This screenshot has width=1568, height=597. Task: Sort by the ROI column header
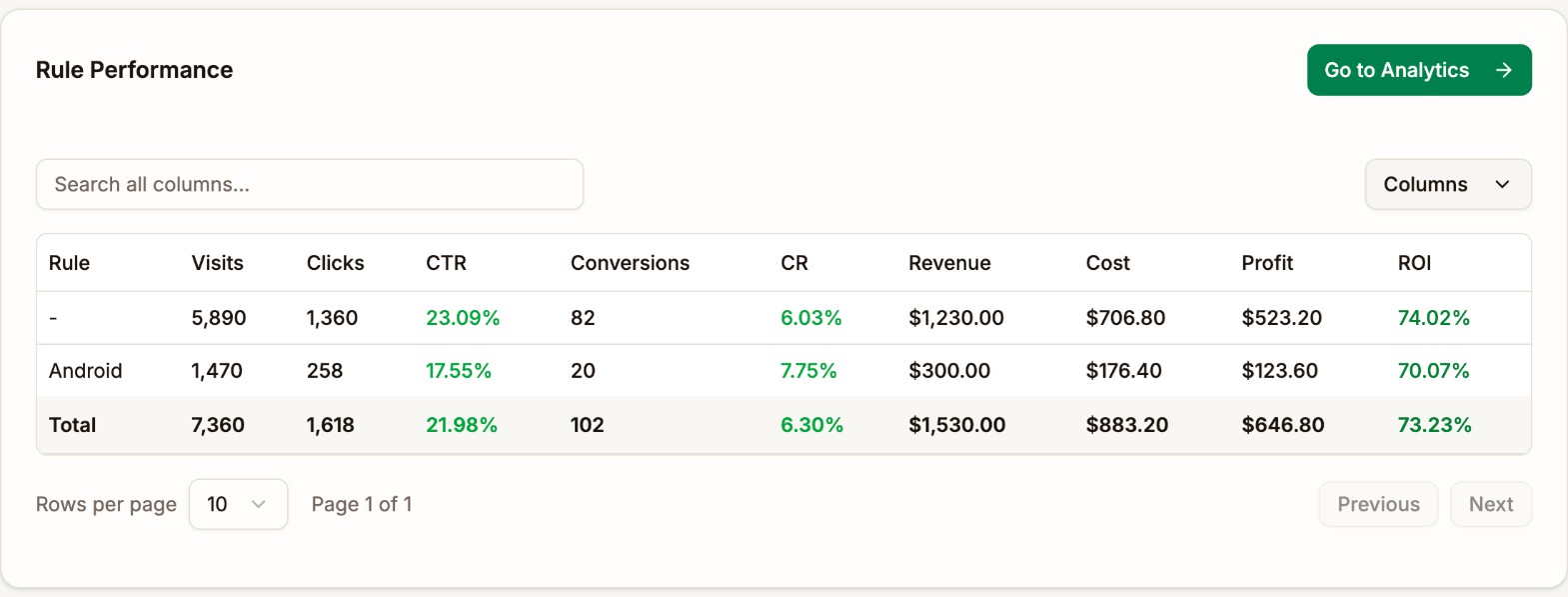tap(1414, 263)
